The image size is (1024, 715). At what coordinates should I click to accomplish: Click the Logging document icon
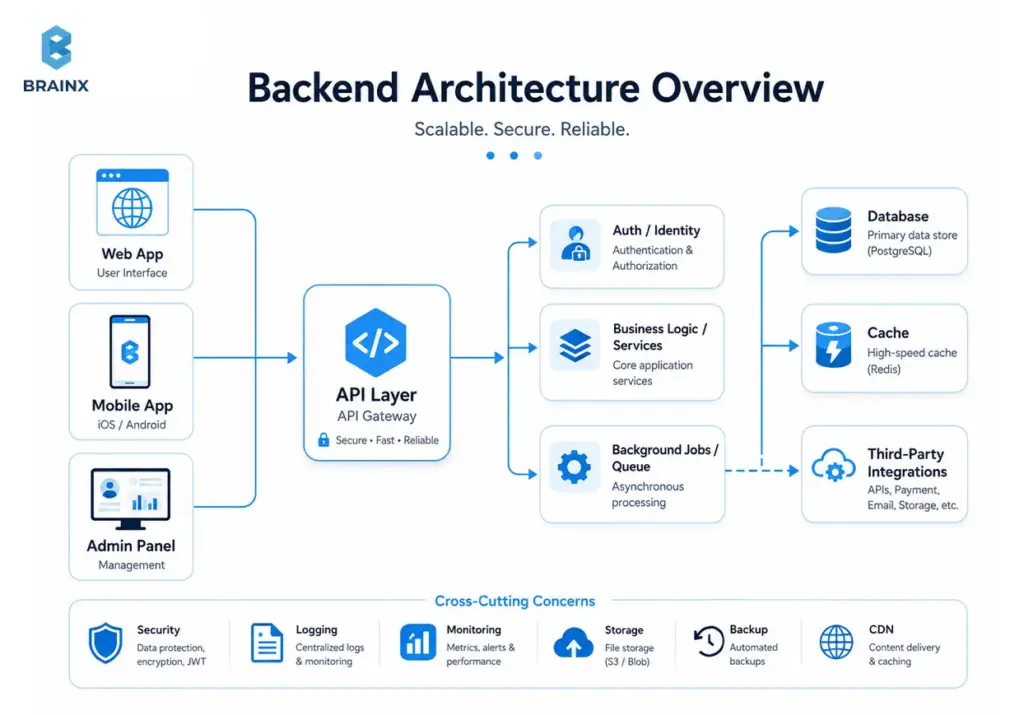click(267, 643)
